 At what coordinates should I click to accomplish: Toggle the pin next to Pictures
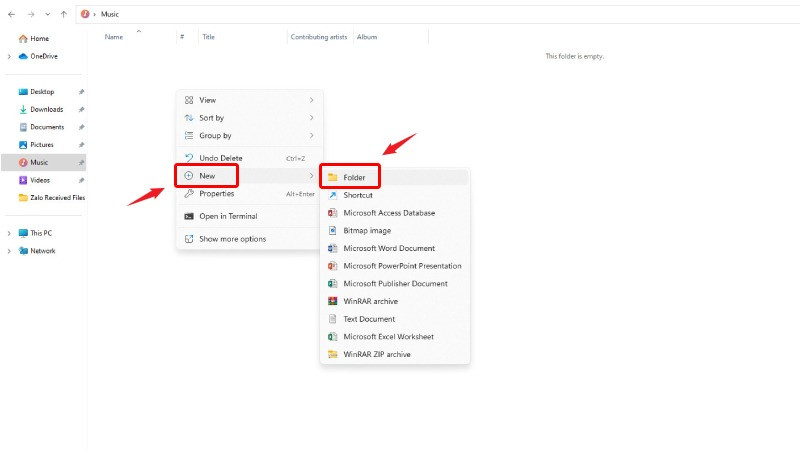click(81, 145)
